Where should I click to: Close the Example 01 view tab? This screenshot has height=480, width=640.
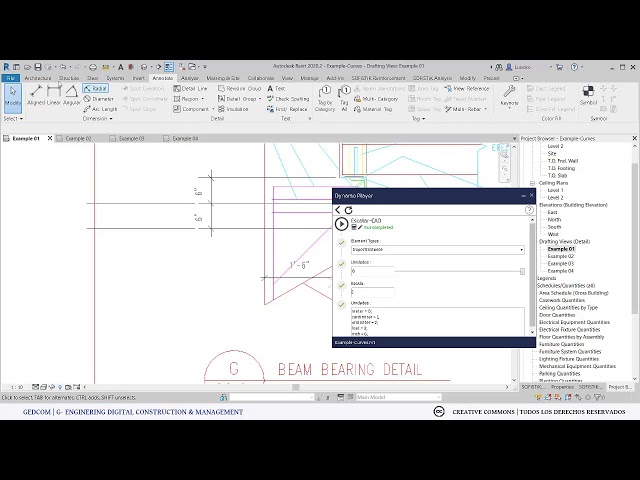click(x=50, y=138)
